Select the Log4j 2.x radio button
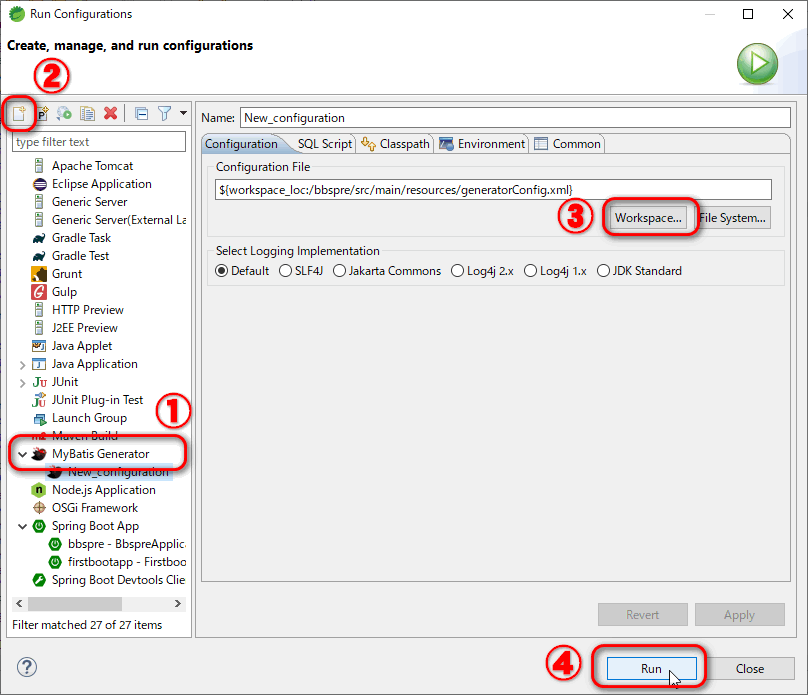808x695 pixels. pyautogui.click(x=458, y=271)
